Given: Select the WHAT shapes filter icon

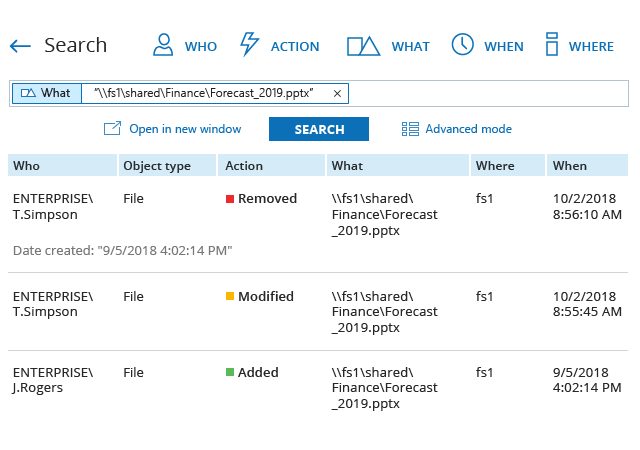Looking at the screenshot, I should (363, 46).
